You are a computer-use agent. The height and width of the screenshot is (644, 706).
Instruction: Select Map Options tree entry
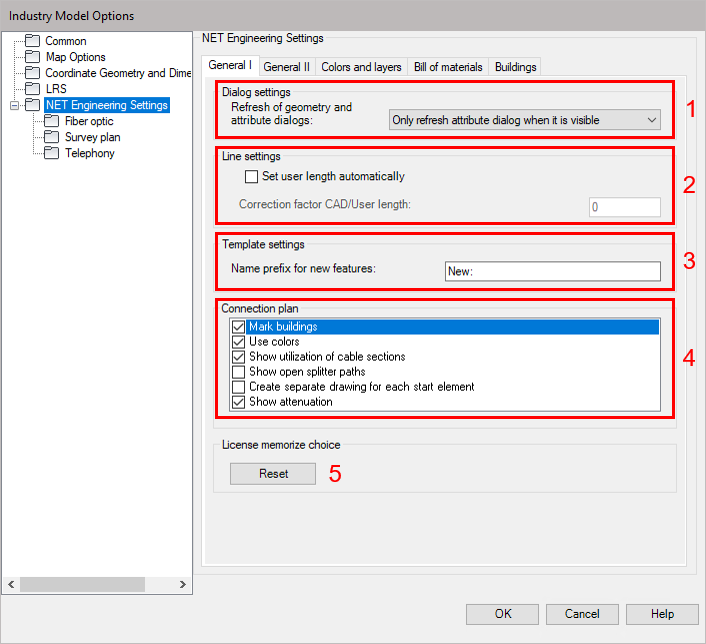click(76, 57)
